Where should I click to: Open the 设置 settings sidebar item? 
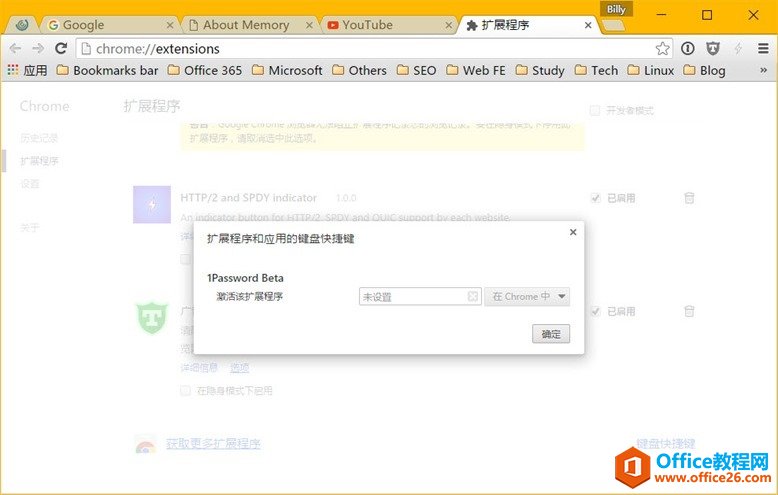[29, 184]
